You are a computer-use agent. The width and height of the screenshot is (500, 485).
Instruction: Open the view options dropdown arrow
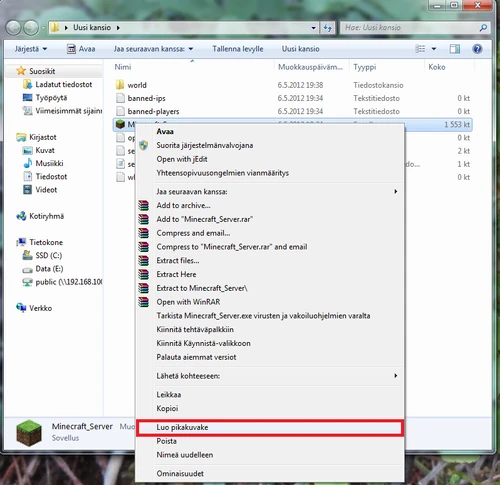(x=434, y=49)
